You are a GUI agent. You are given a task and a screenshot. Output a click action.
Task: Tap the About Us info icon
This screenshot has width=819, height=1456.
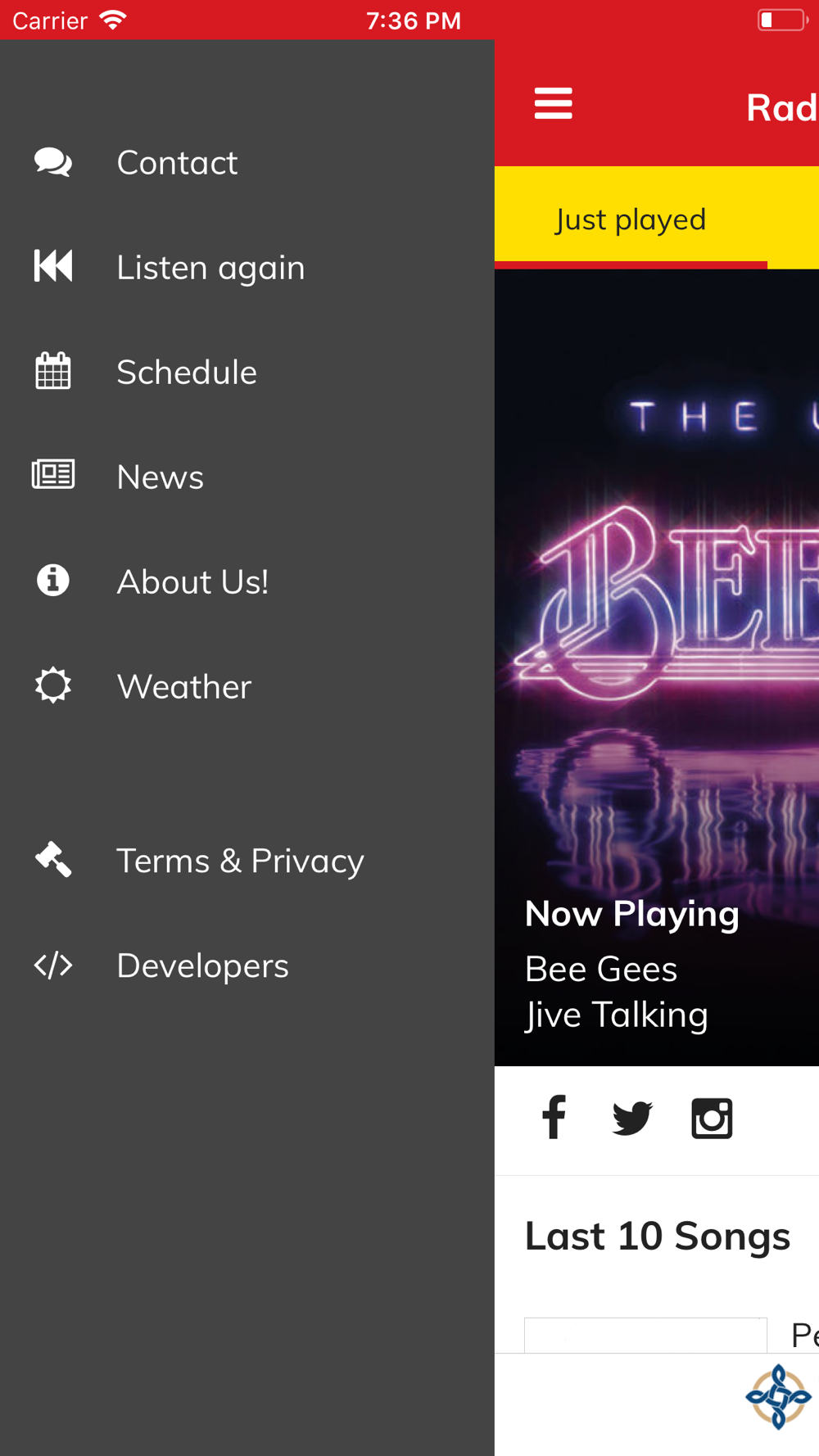coord(53,580)
